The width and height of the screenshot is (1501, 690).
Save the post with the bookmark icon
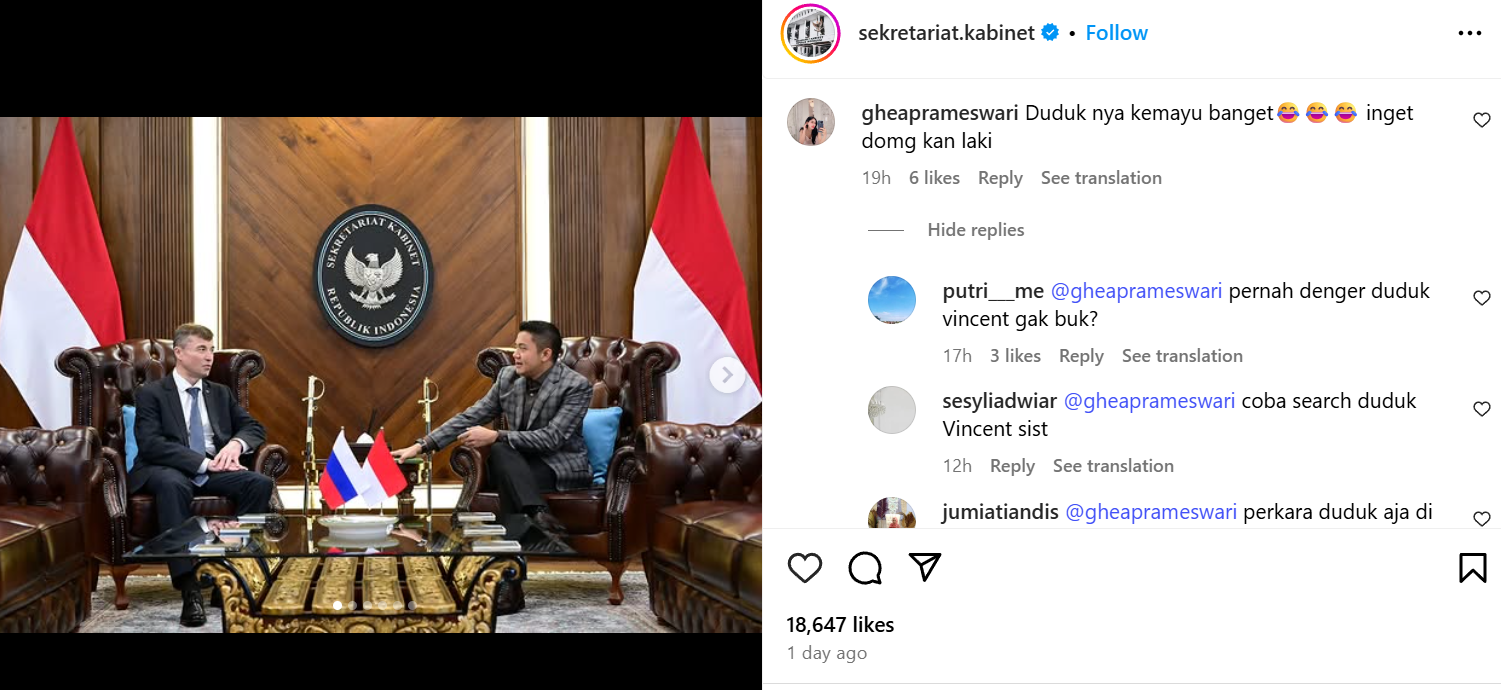[1472, 568]
